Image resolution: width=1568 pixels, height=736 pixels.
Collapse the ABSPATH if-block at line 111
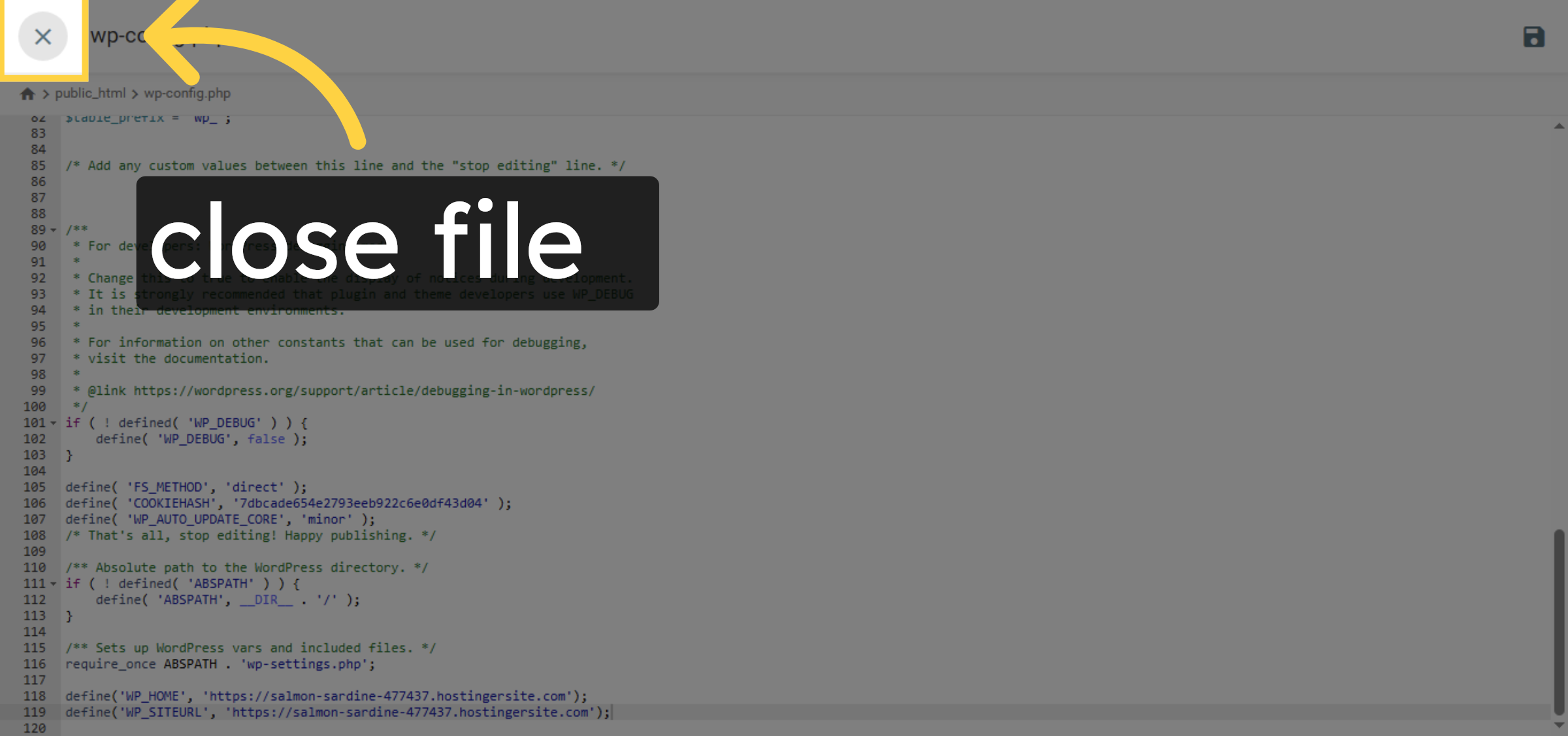tap(52, 583)
